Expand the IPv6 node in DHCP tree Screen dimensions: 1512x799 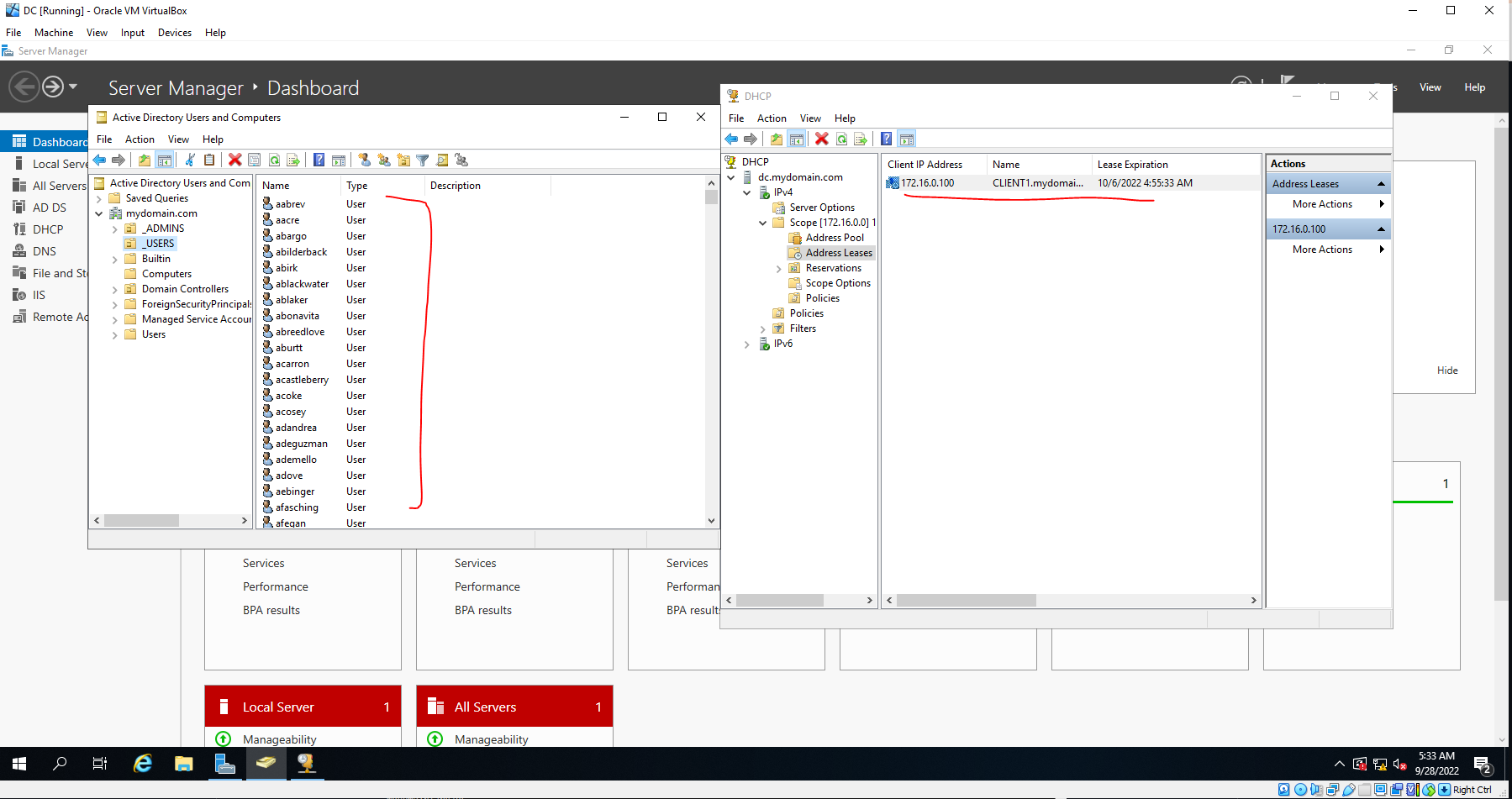747,344
